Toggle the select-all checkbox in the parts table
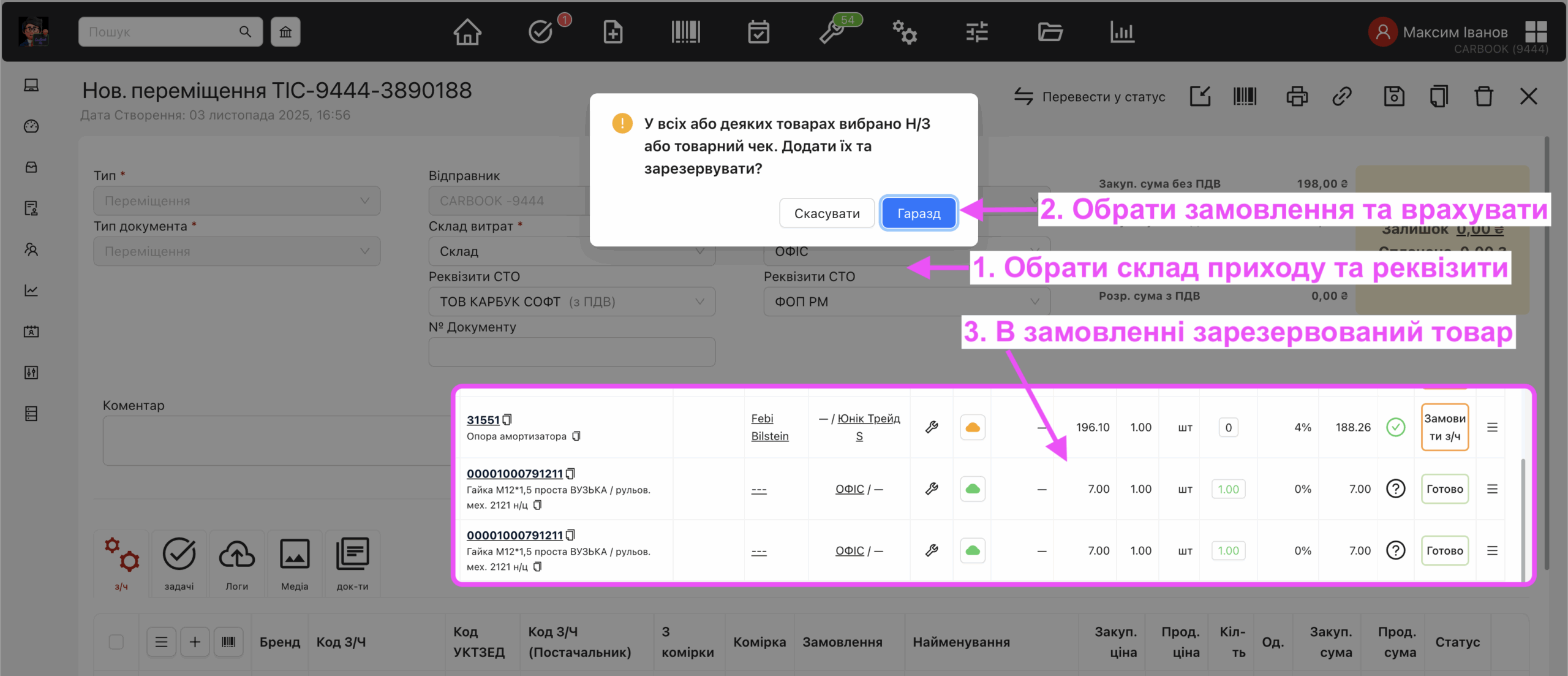The width and height of the screenshot is (1568, 676). (x=116, y=641)
